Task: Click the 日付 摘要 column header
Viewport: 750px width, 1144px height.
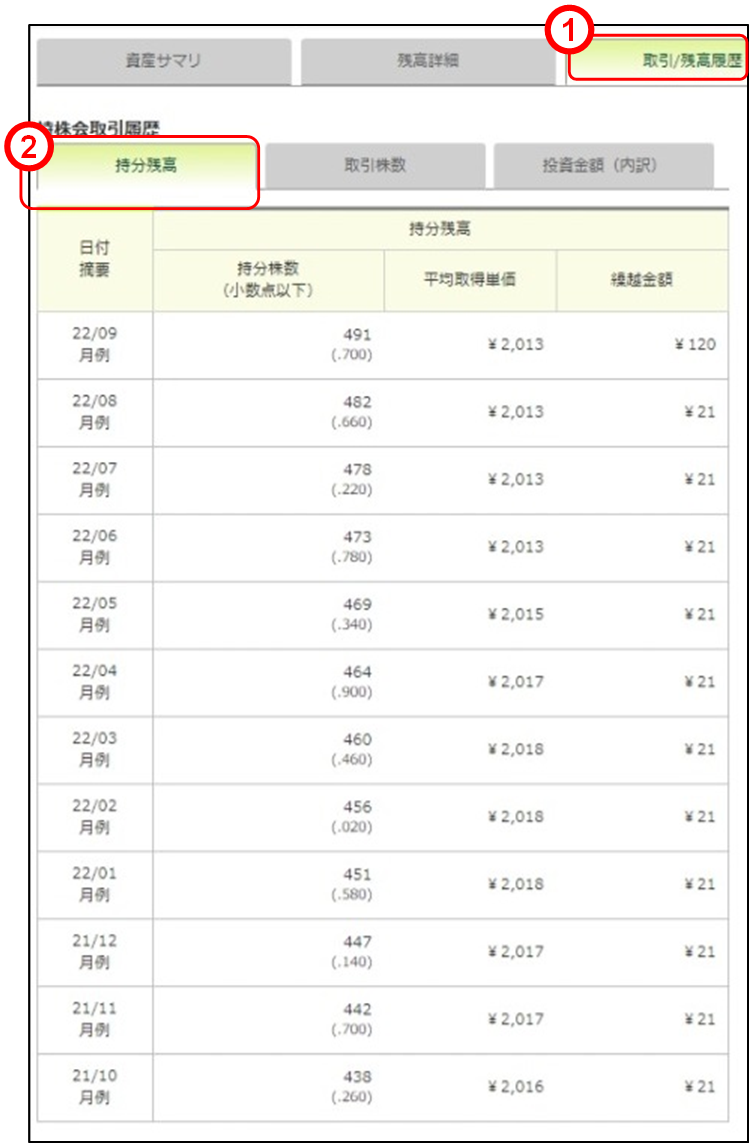Action: pyautogui.click(x=95, y=259)
